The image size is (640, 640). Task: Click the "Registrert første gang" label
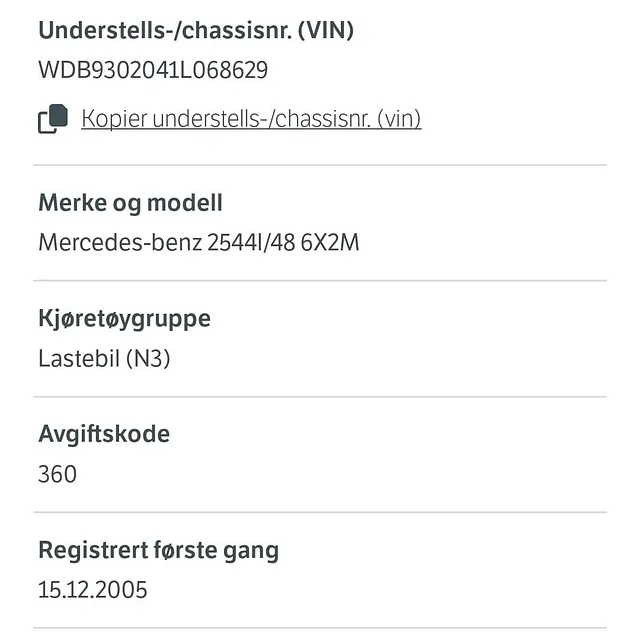tap(158, 550)
